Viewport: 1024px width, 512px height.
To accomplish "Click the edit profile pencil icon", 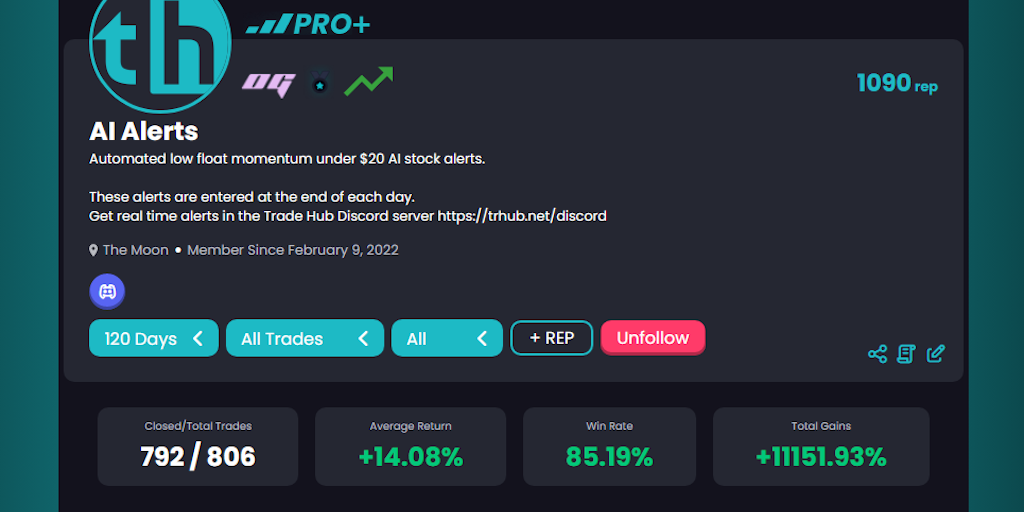I will tap(935, 353).
